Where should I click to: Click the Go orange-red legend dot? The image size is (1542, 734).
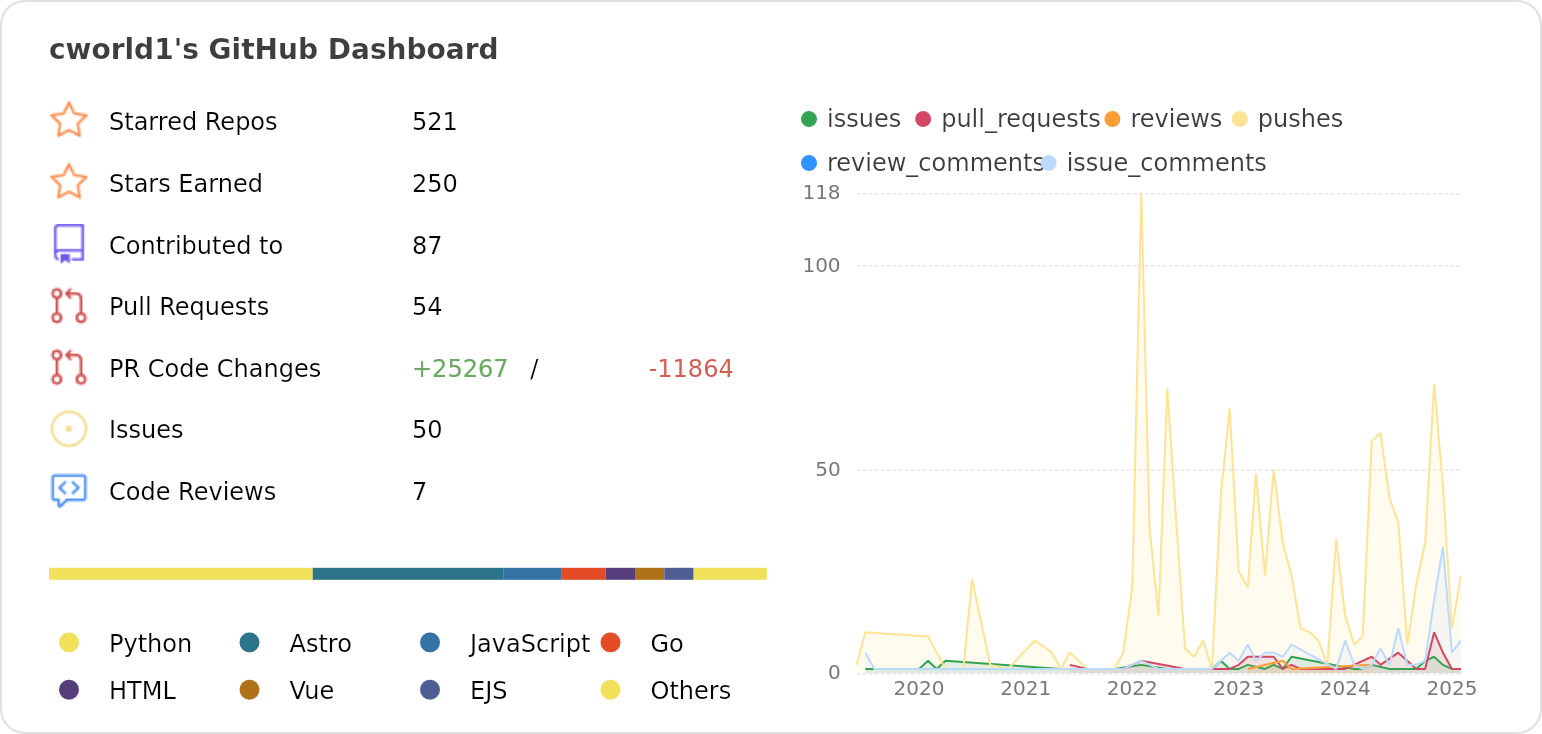point(611,643)
